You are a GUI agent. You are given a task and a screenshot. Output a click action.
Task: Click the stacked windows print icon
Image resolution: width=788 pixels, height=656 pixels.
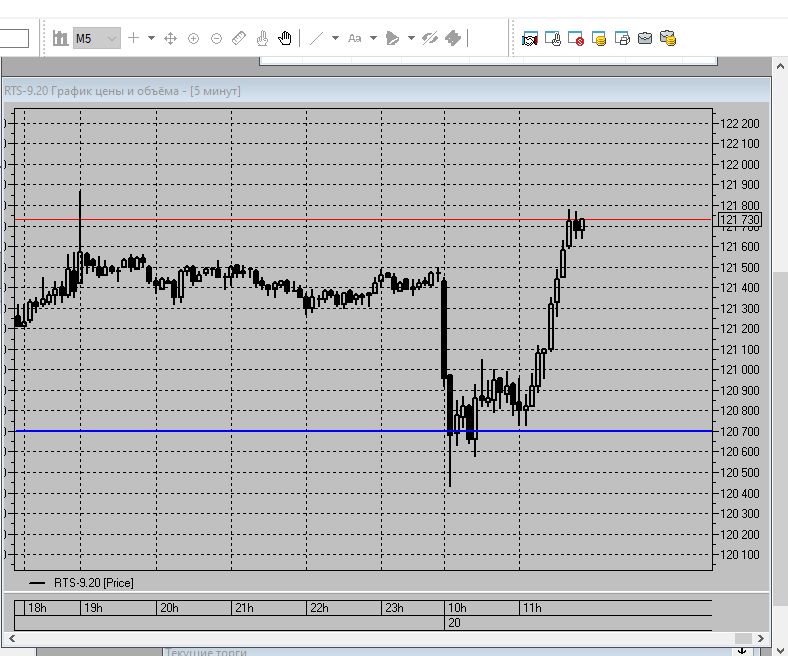pos(622,39)
